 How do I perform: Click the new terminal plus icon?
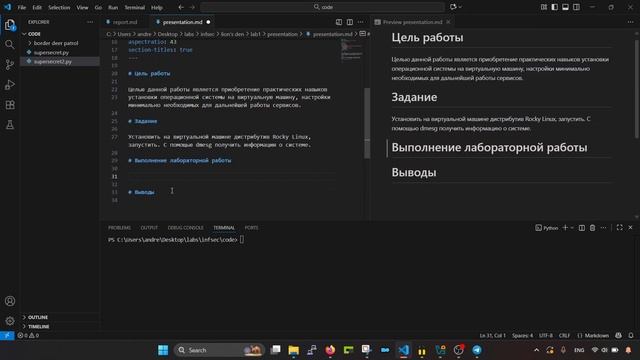tap(565, 228)
